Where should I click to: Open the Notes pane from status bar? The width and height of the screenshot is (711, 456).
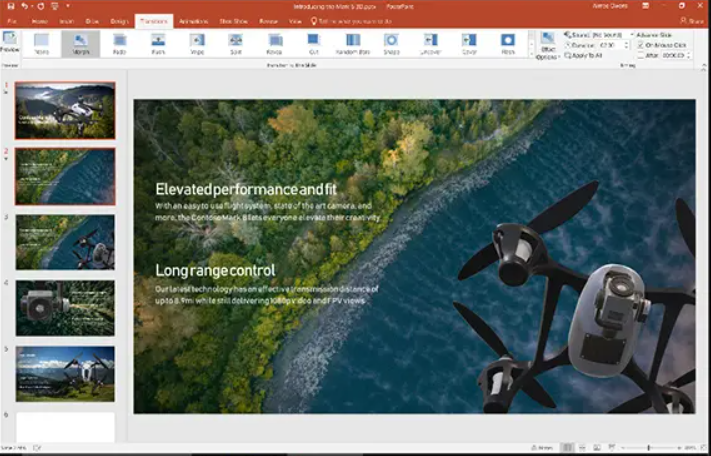pyautogui.click(x=542, y=448)
